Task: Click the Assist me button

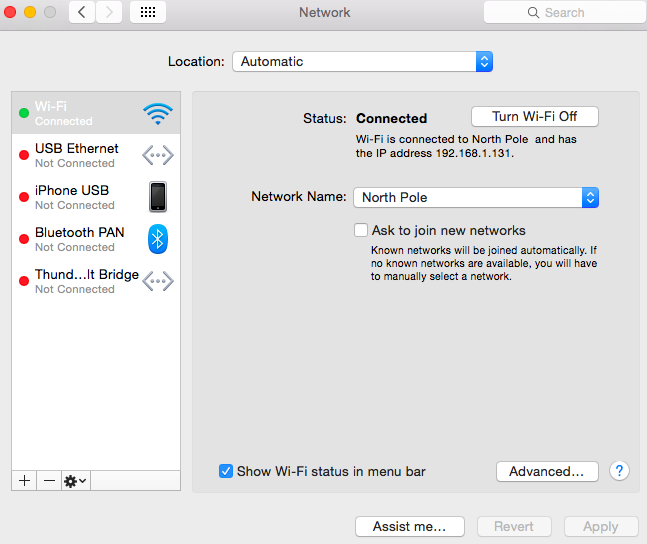Action: 410,526
